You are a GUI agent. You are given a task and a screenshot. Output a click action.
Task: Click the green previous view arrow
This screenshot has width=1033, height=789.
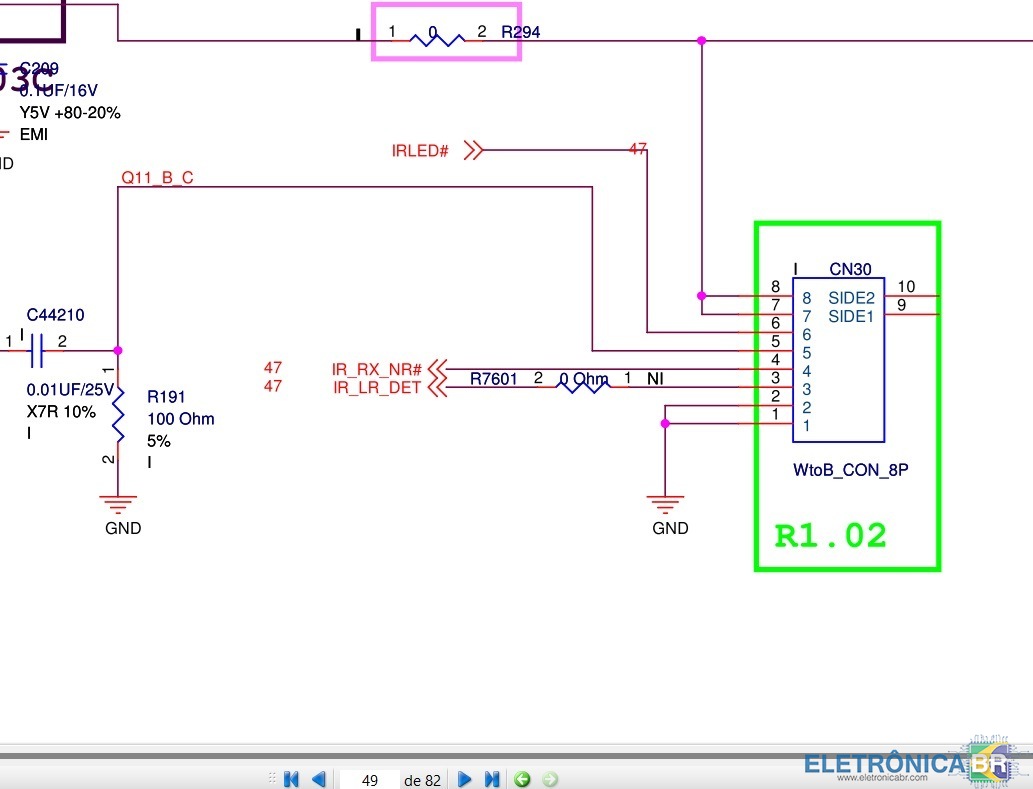(x=521, y=779)
